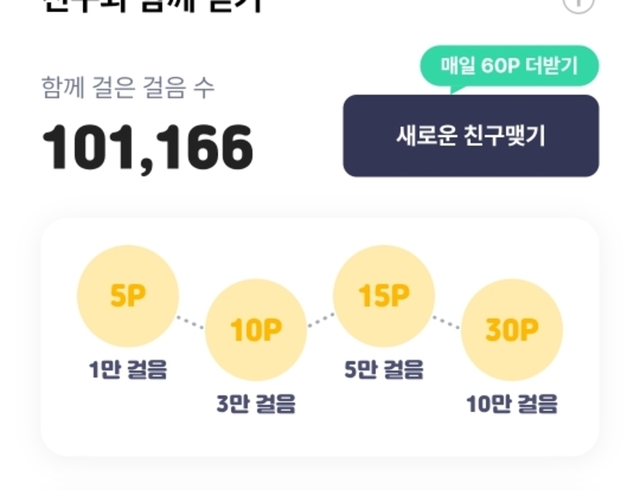The height and width of the screenshot is (490, 640).
Task: Tap the "5" digit in the 5P coin
Action: click(119, 297)
